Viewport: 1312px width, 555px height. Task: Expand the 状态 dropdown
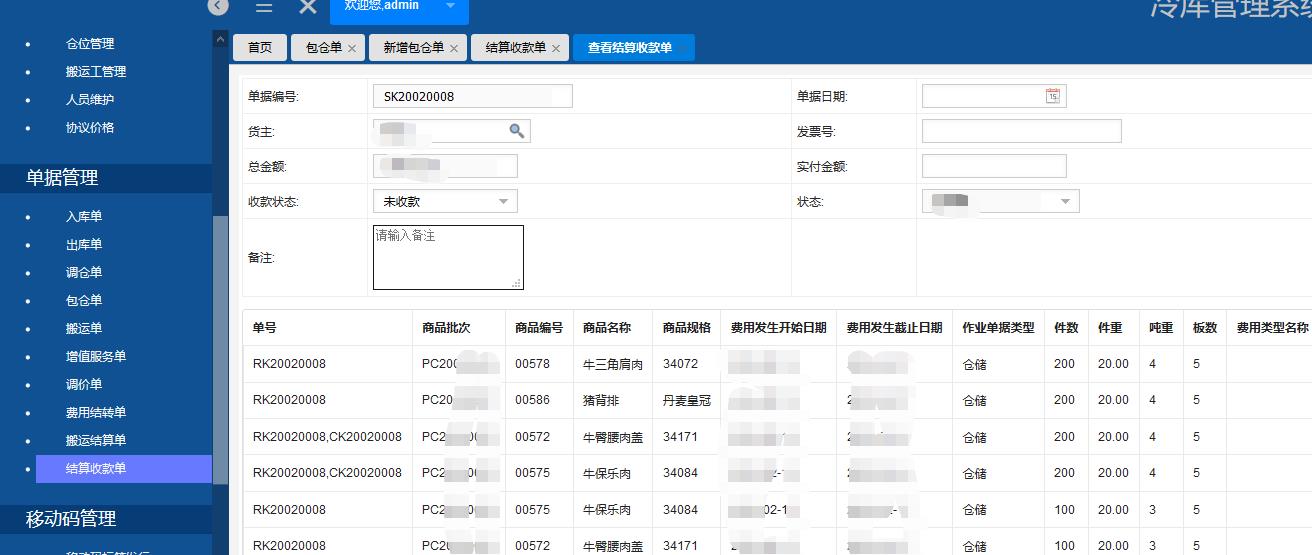point(1000,202)
